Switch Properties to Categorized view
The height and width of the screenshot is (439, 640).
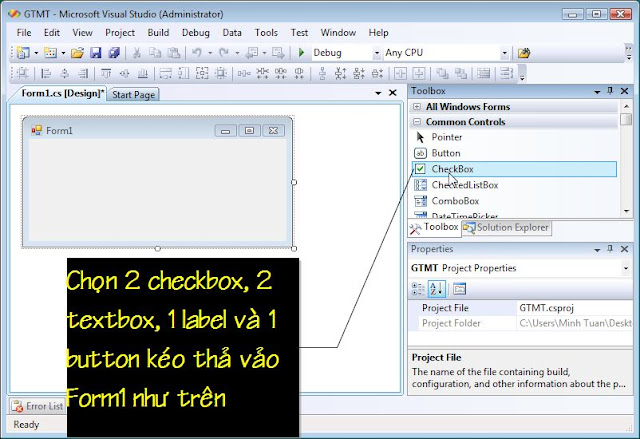(418, 289)
